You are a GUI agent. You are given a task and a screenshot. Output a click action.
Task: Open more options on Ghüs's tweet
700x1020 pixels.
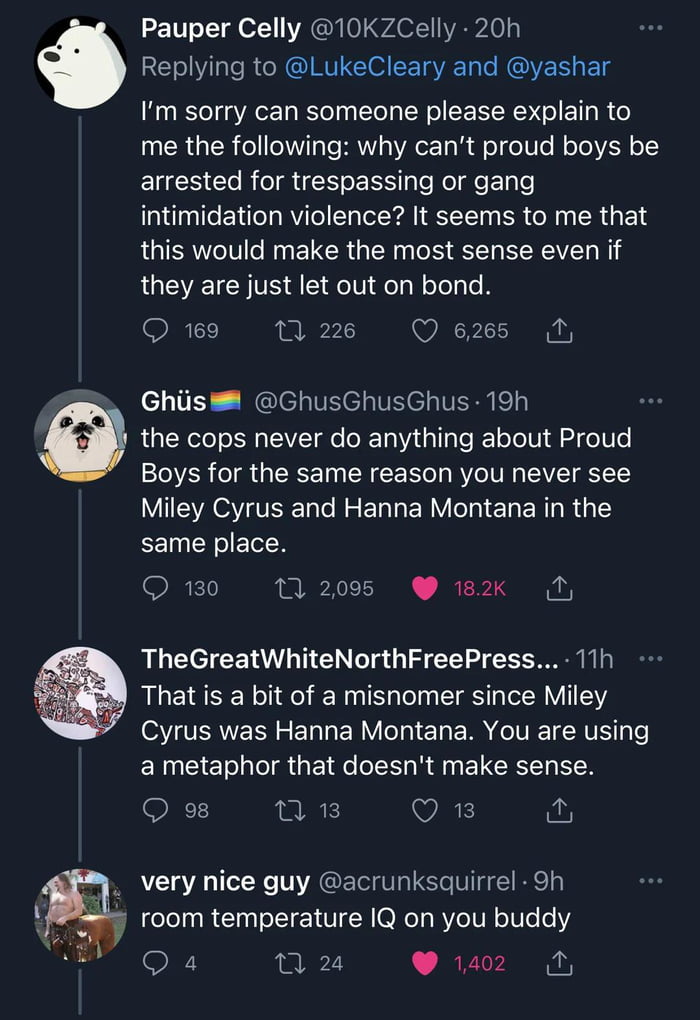[x=651, y=402]
